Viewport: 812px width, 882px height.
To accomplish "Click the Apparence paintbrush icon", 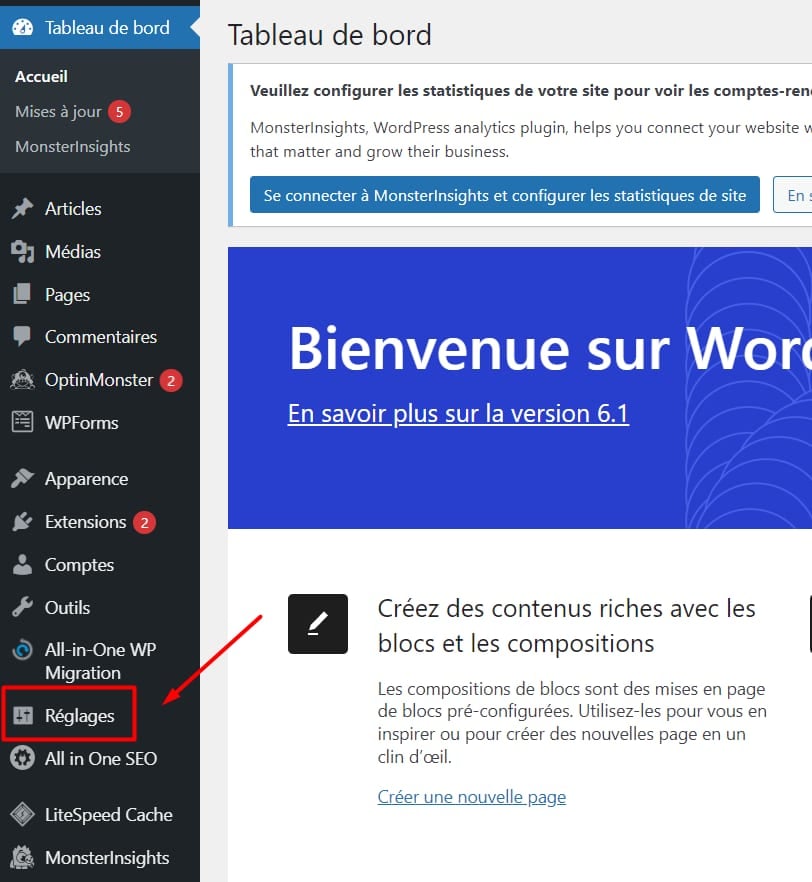I will tap(22, 479).
